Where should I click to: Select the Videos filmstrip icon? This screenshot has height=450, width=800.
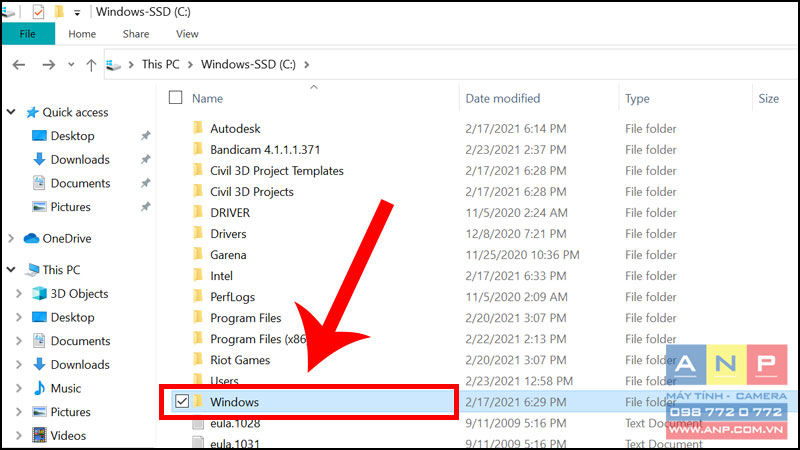pyautogui.click(x=39, y=435)
